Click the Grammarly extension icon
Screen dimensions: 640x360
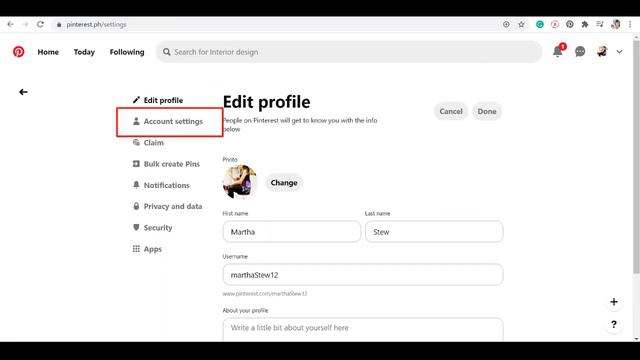click(x=540, y=24)
